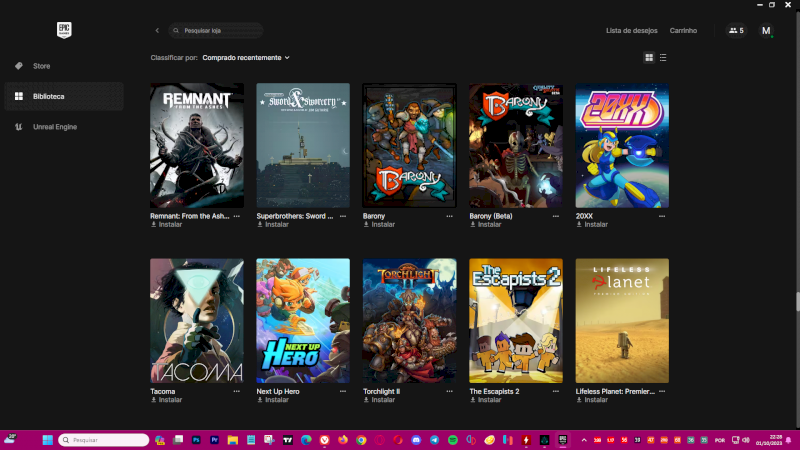Click Instalar under Torchlight II

pos(379,400)
